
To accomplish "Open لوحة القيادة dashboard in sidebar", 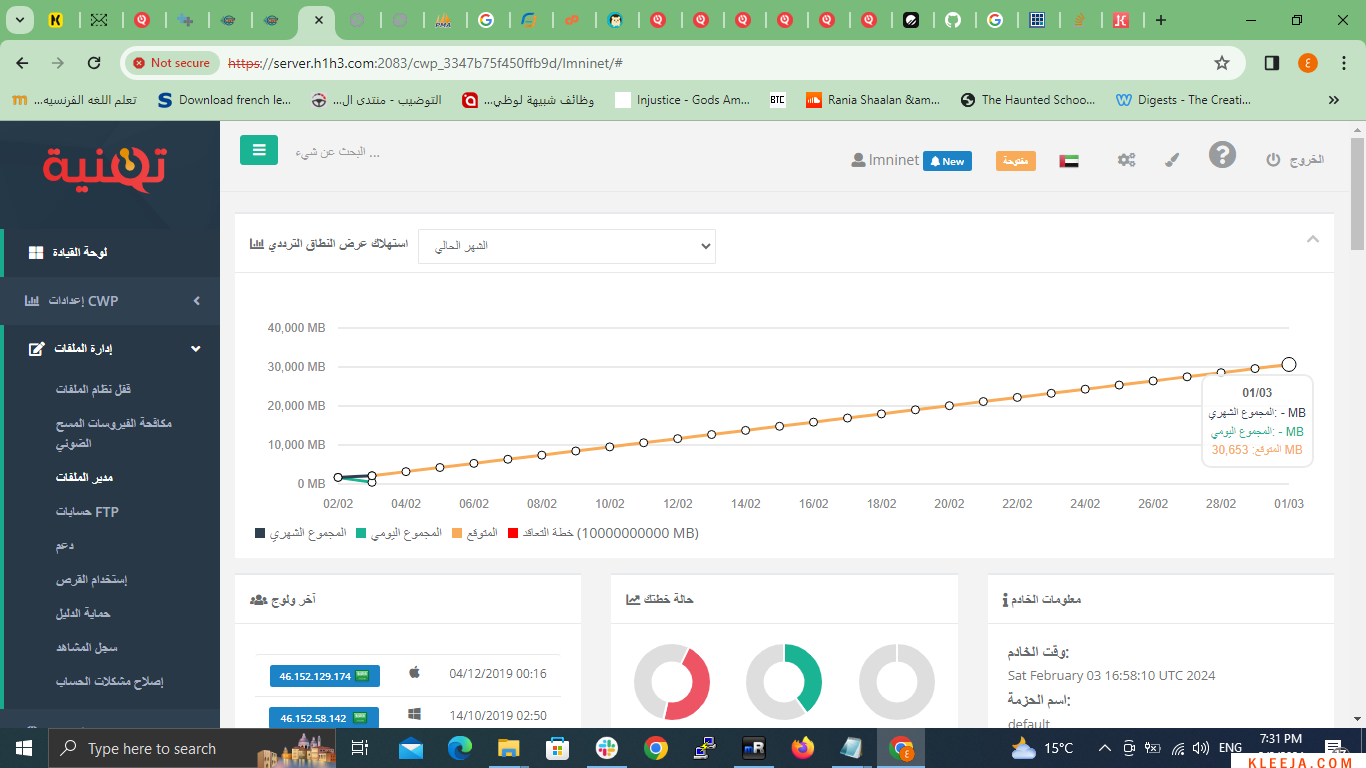I will click(110, 252).
